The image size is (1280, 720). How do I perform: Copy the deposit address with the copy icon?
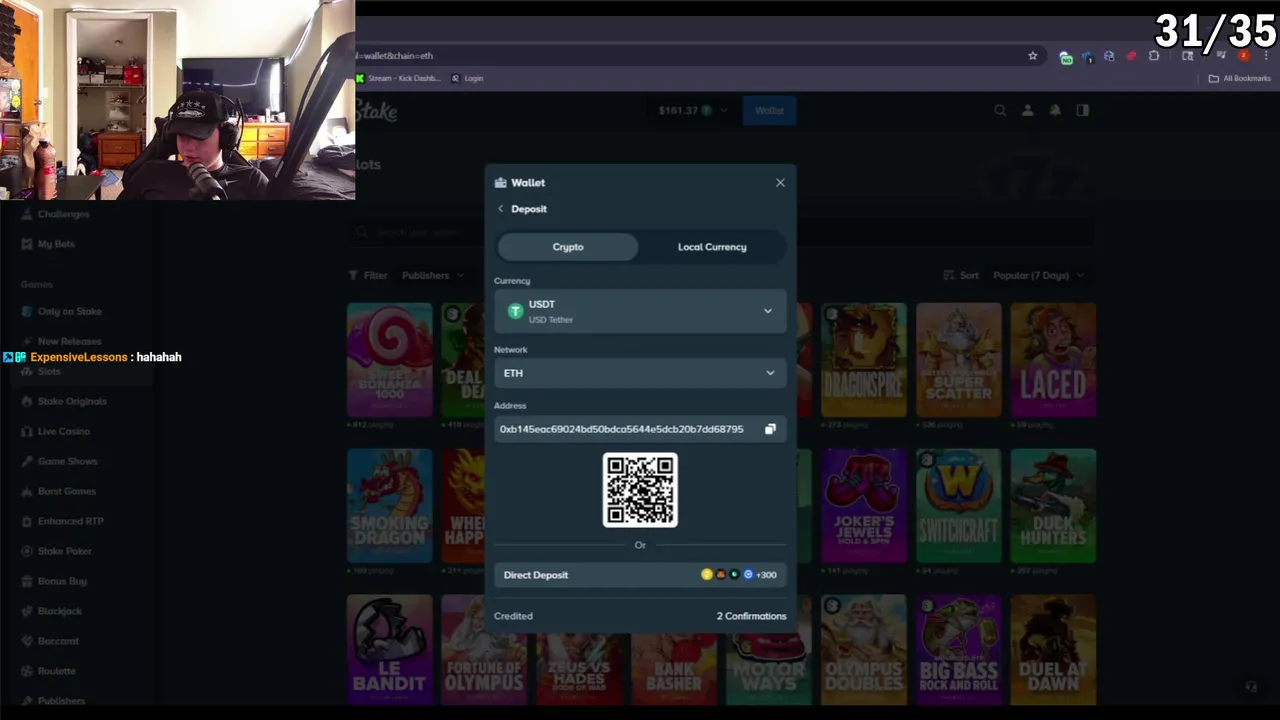tap(770, 429)
